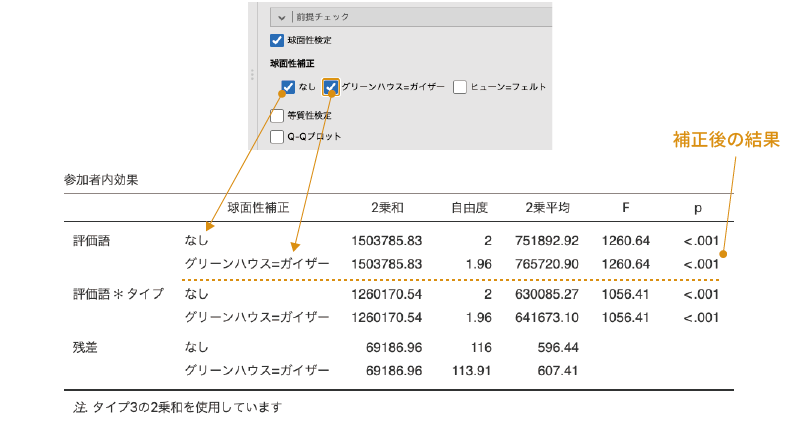Image resolution: width=800 pixels, height=423 pixels.
Task: Click the panel resize grip dots
Action: click(x=251, y=75)
